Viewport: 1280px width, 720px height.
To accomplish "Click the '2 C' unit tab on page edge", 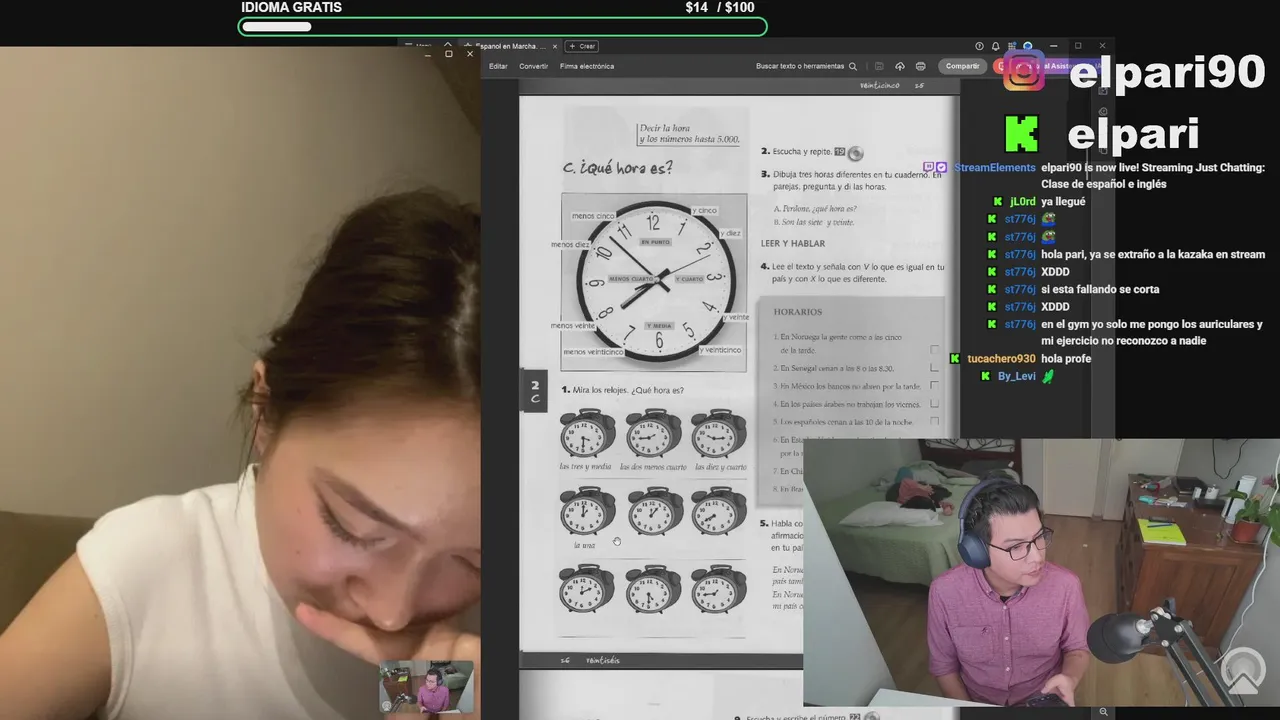I will click(534, 391).
